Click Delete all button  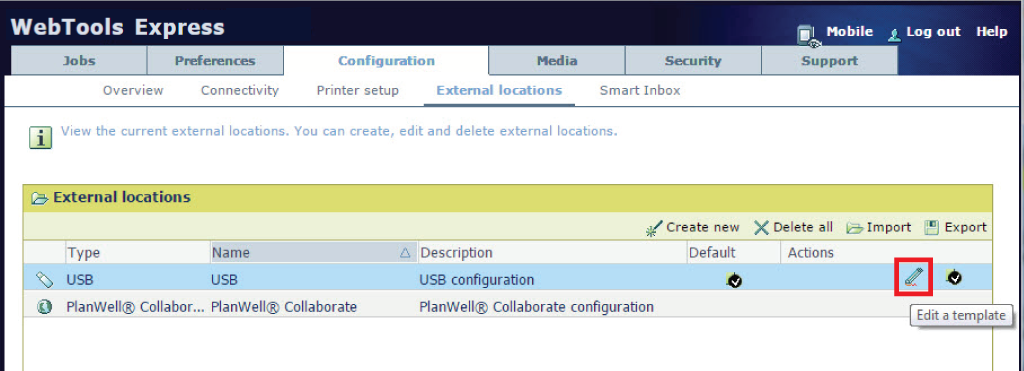(x=793, y=227)
